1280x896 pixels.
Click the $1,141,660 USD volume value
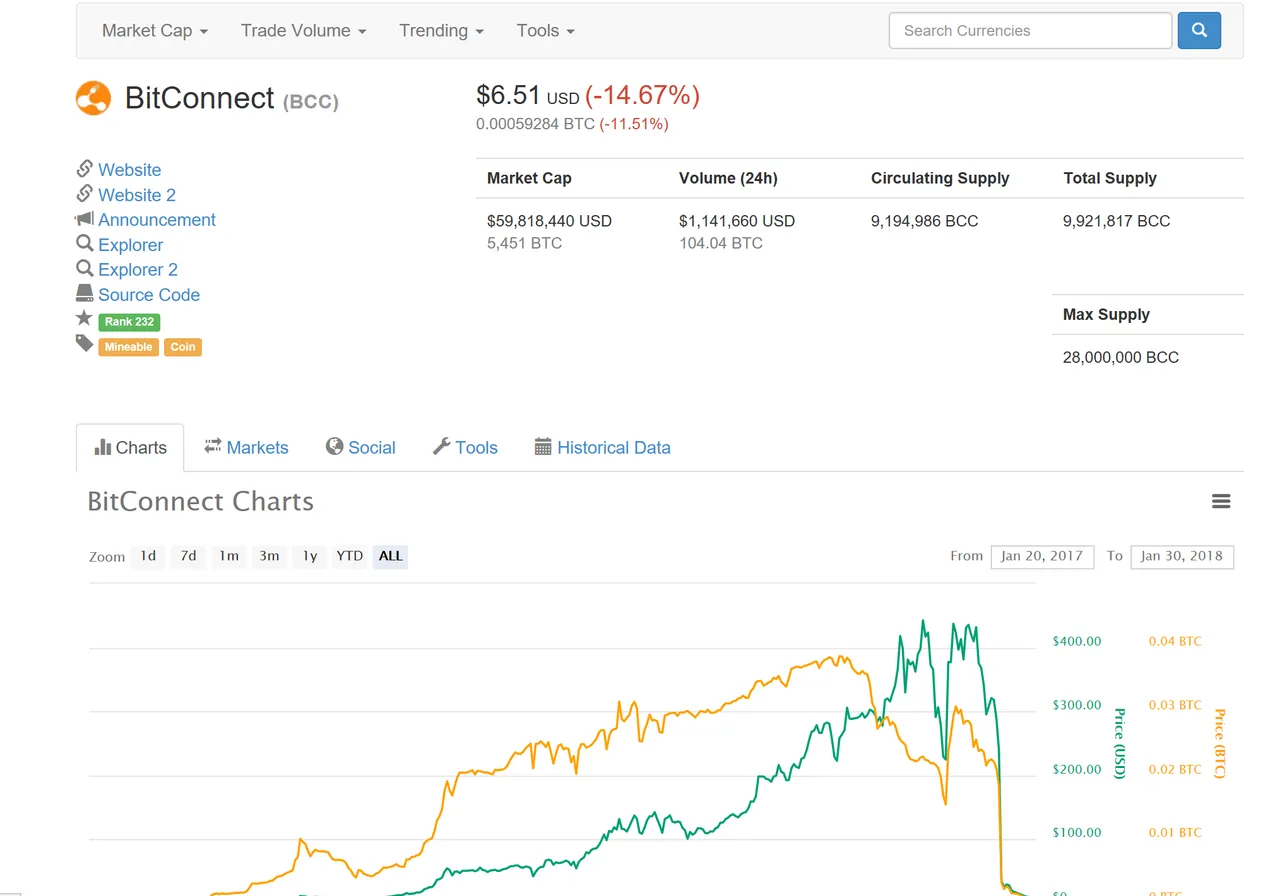737,221
